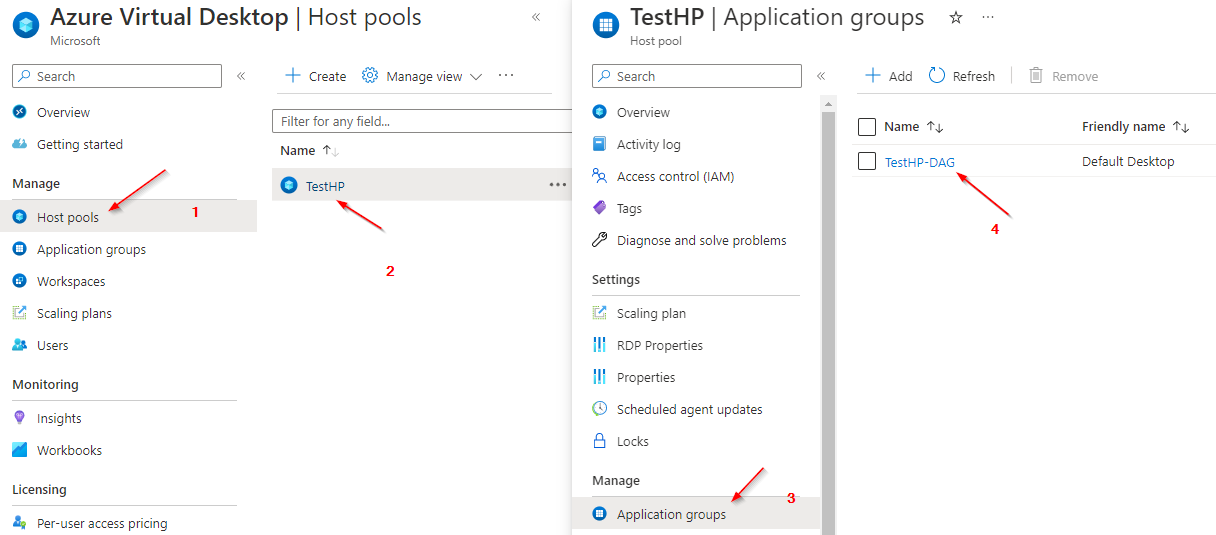Click the Users menu icon
This screenshot has height=535, width=1216.
[20, 345]
